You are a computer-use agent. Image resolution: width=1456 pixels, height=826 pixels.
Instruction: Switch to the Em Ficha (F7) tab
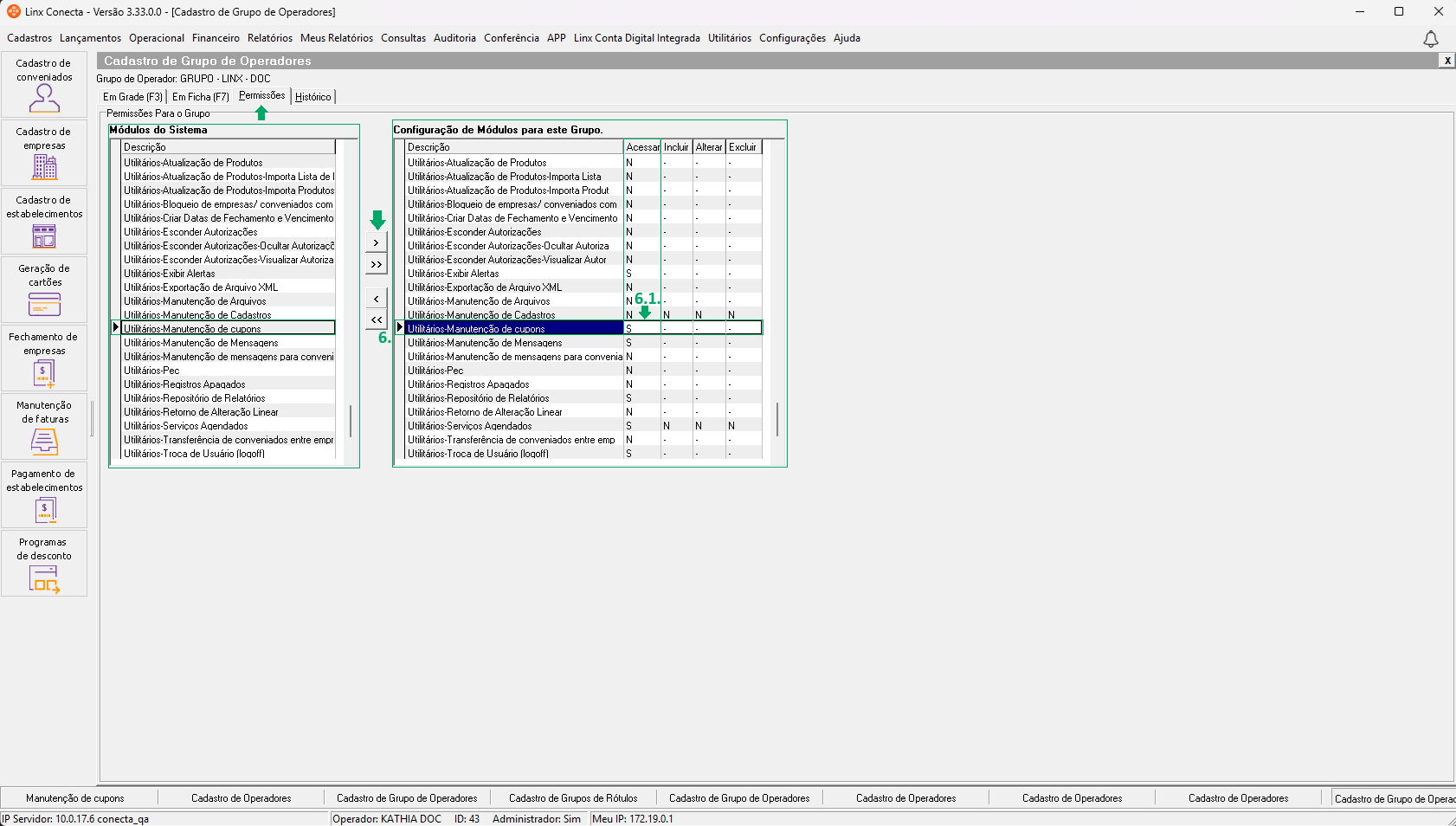coord(201,97)
